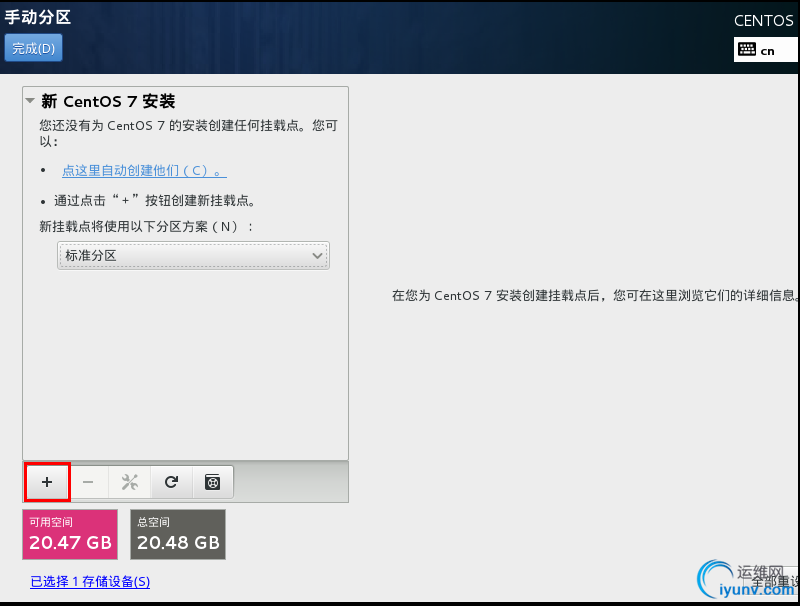This screenshot has width=800, height=606.
Task: Open device configuration via the wrench icon
Action: coord(129,482)
